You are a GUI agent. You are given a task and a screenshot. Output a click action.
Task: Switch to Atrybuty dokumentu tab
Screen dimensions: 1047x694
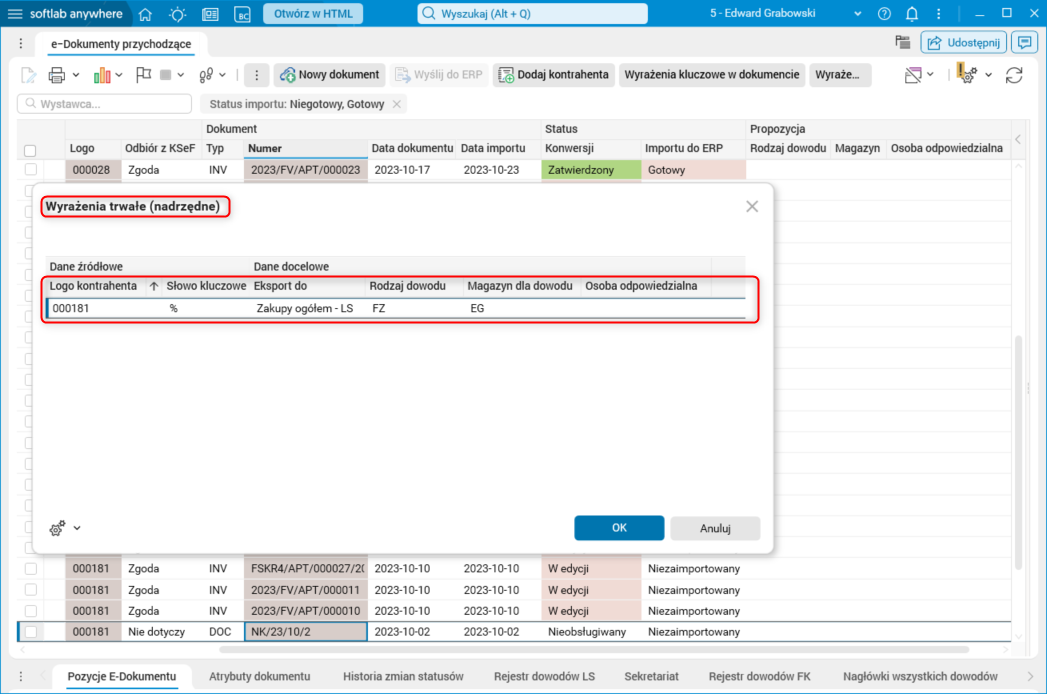click(259, 677)
